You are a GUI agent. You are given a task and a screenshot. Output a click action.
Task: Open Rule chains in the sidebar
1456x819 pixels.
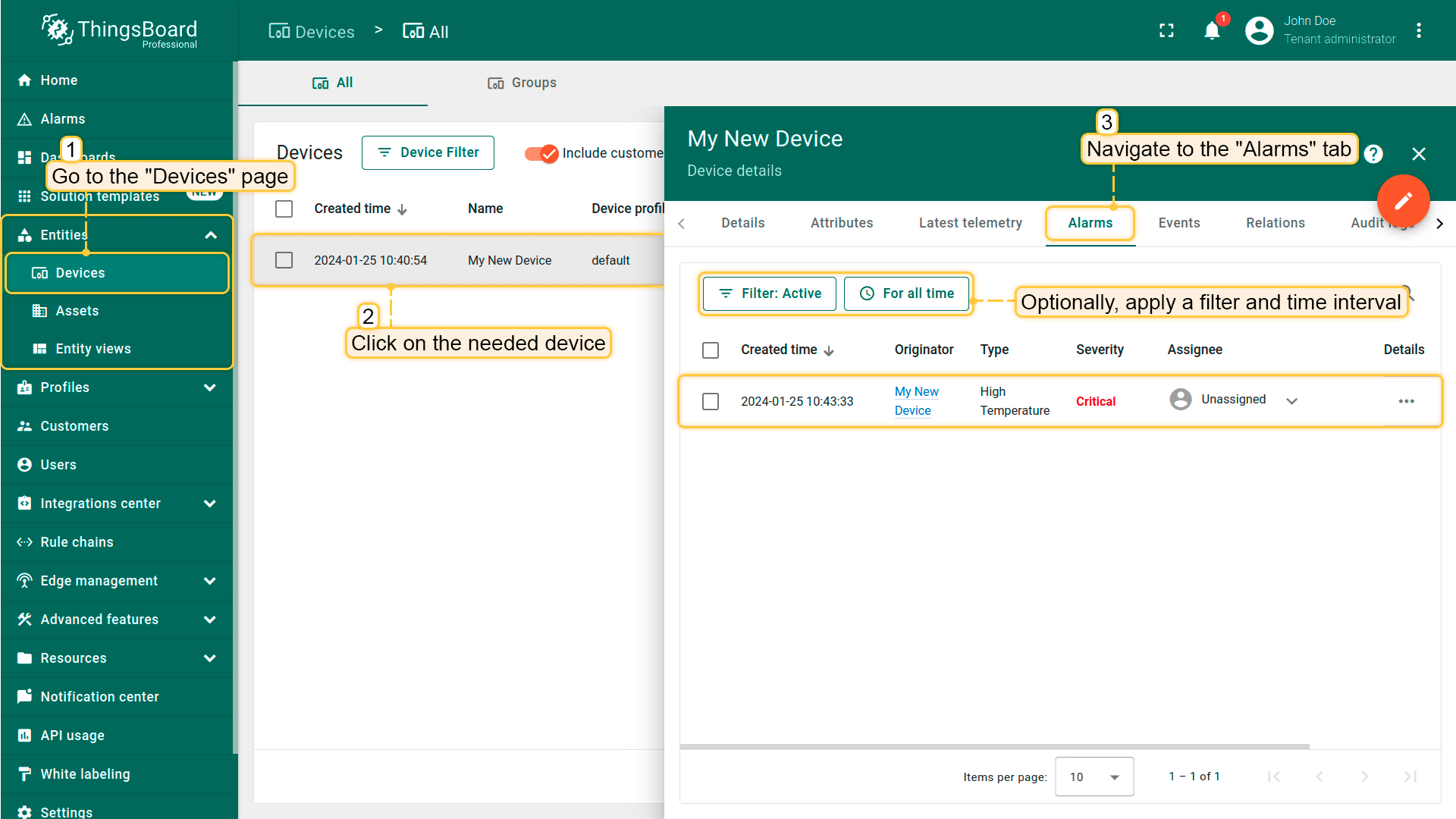[77, 542]
